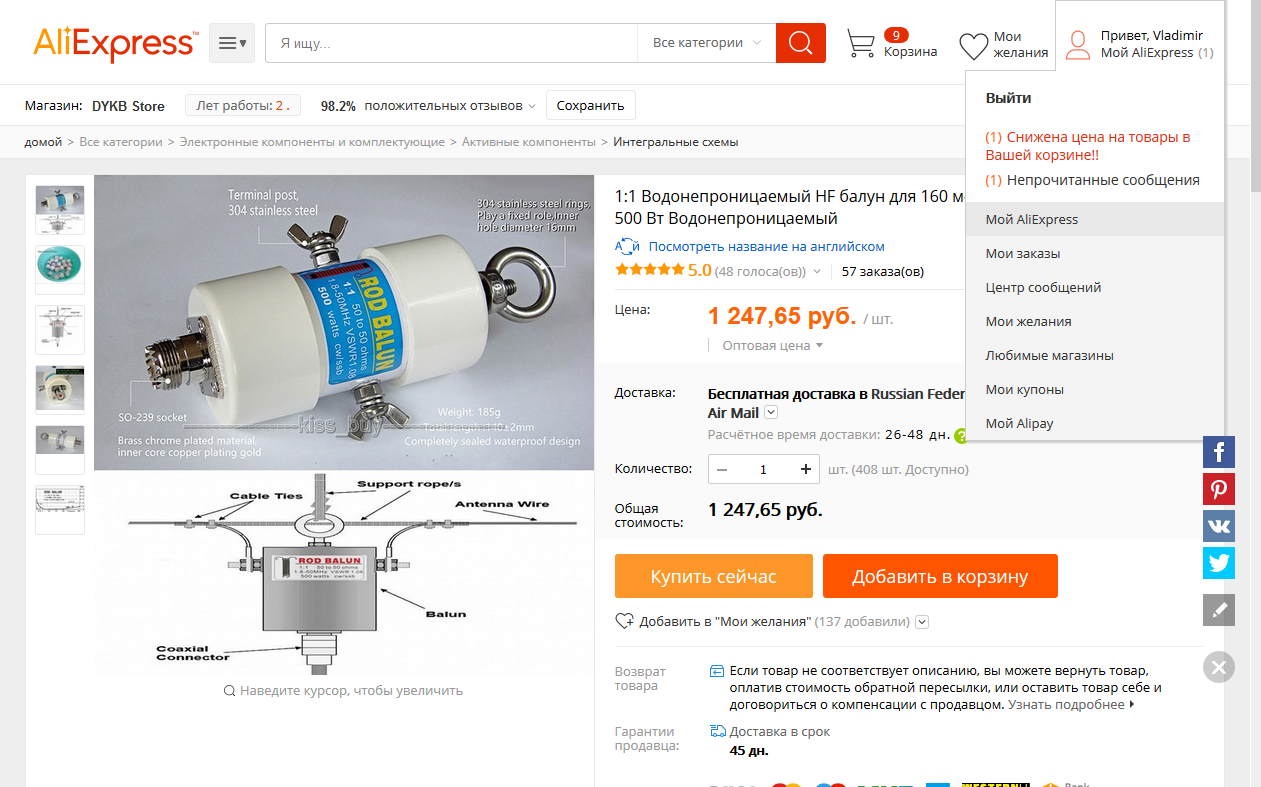The height and width of the screenshot is (787, 1261).
Task: Click the wishlist heart icon in header
Action: [x=973, y=46]
